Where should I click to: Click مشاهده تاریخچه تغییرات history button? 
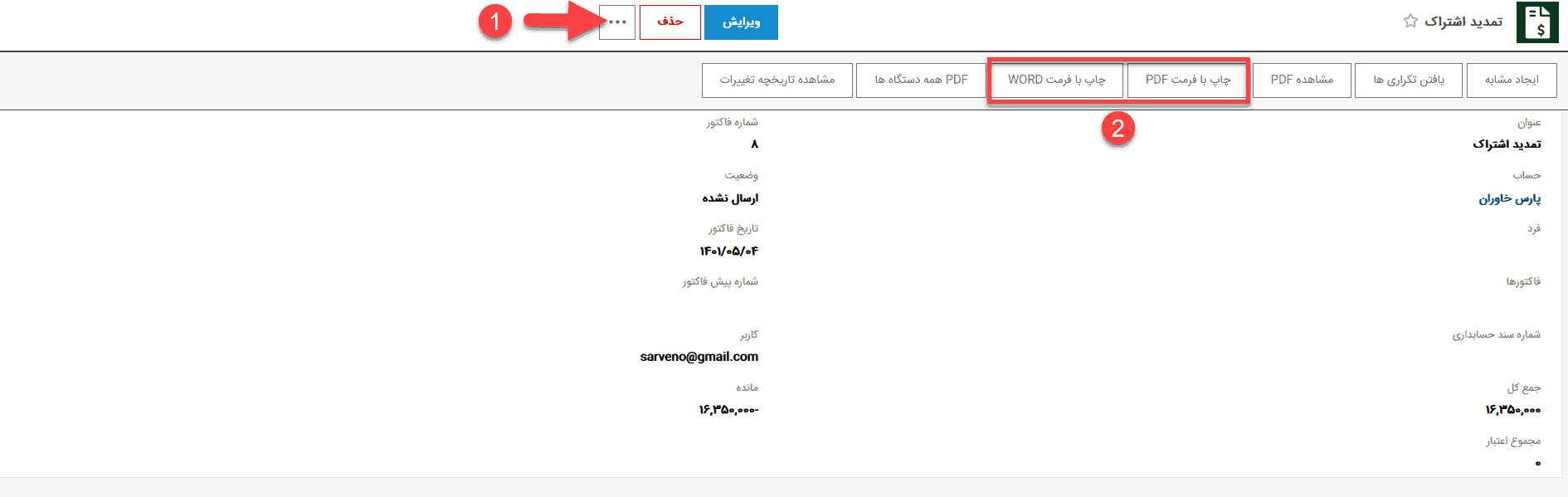(x=777, y=80)
